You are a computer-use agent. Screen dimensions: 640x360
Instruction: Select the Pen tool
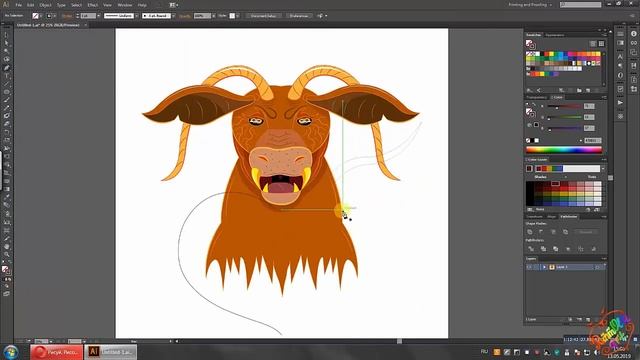click(x=7, y=68)
